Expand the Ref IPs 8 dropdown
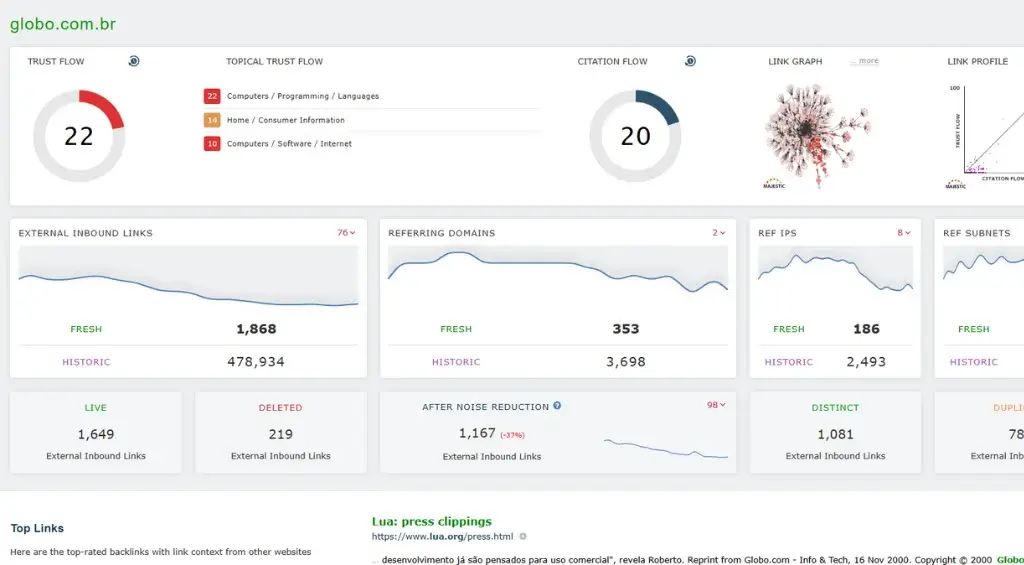Screen dimensions: 1024x565 point(904,233)
